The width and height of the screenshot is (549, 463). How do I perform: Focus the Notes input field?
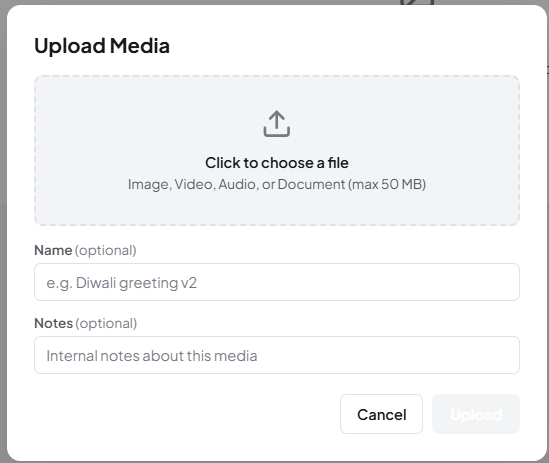(x=277, y=355)
